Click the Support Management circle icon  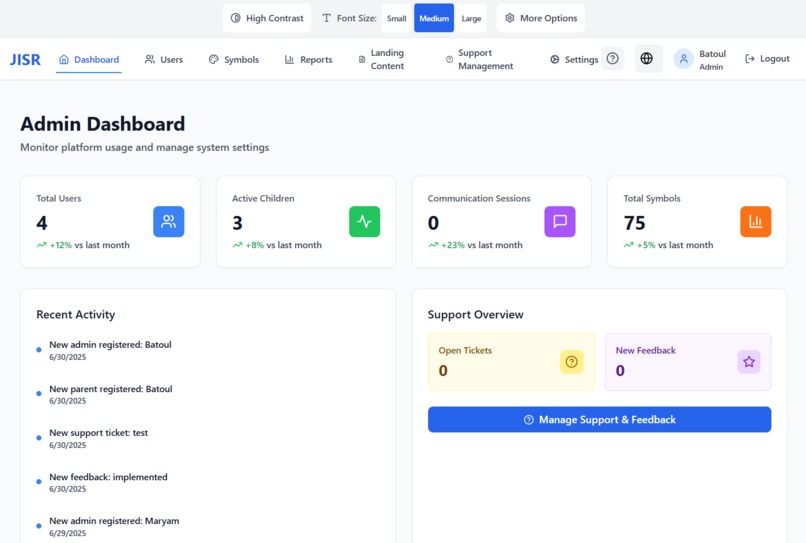point(449,60)
